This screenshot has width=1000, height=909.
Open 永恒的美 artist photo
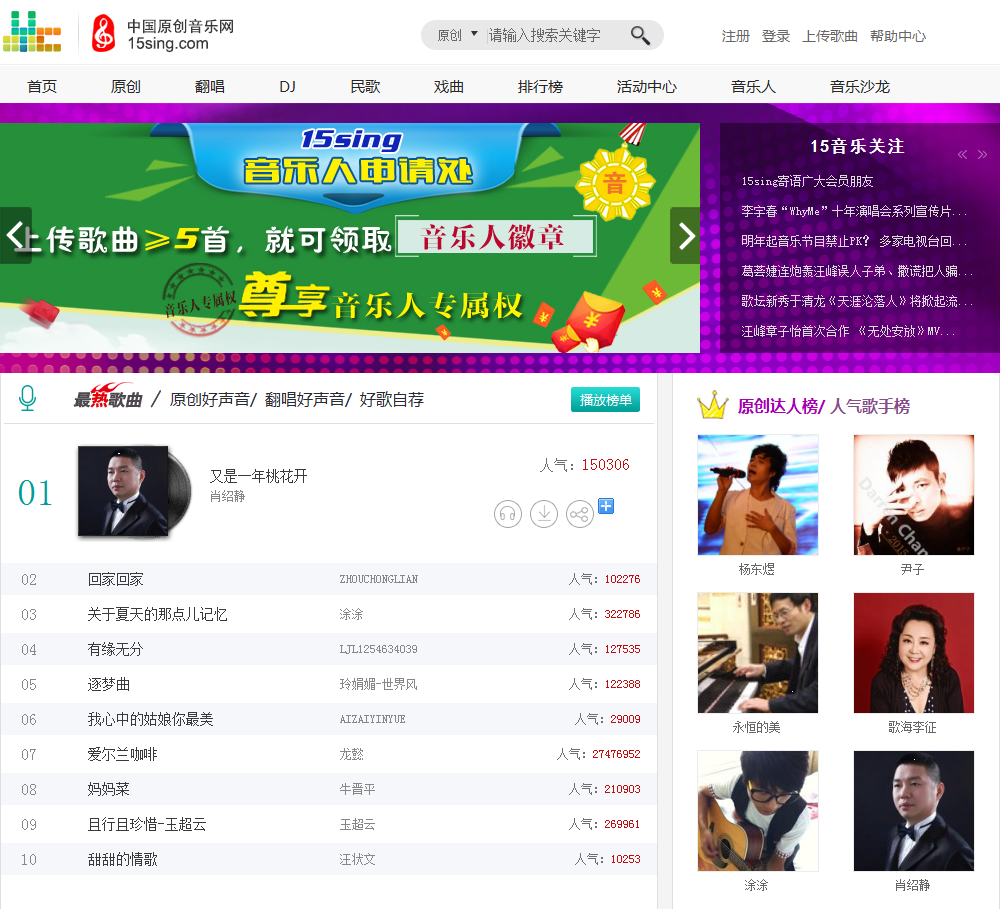(758, 653)
